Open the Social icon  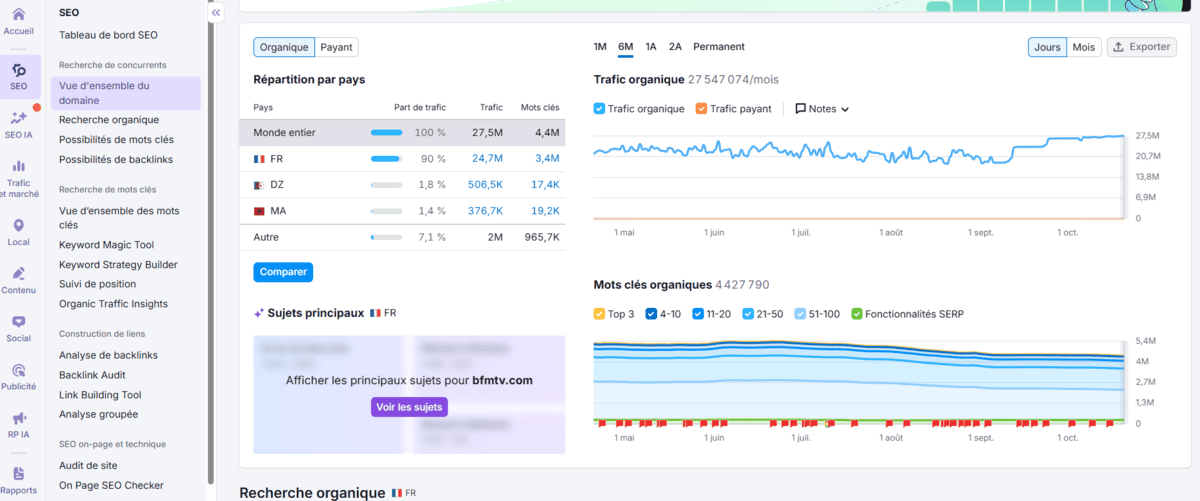click(19, 322)
